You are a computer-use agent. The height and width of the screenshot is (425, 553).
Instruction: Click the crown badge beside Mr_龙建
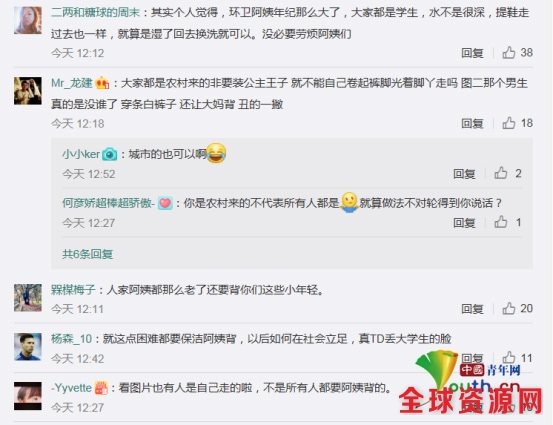pyautogui.click(x=102, y=83)
